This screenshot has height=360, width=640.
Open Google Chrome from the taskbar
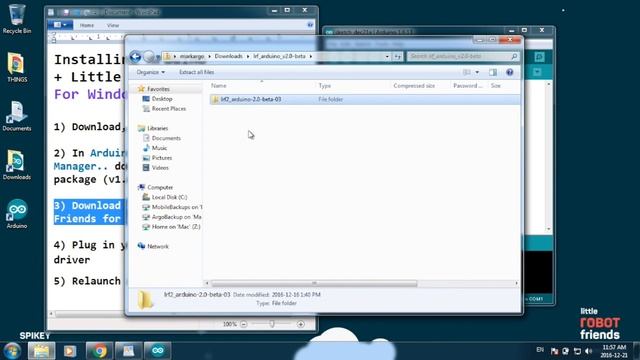click(99, 351)
